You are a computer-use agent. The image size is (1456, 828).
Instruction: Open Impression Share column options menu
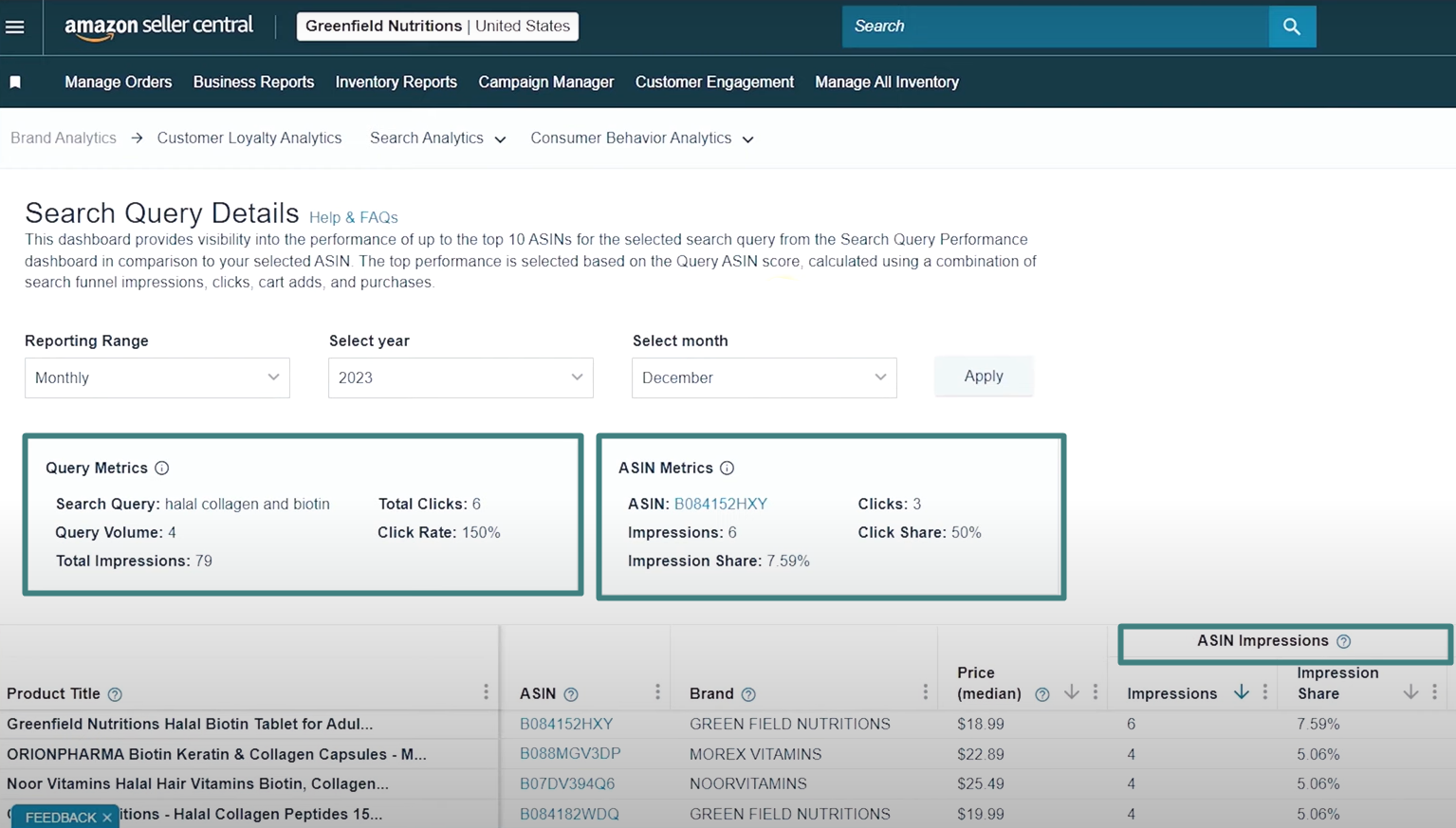click(1434, 692)
